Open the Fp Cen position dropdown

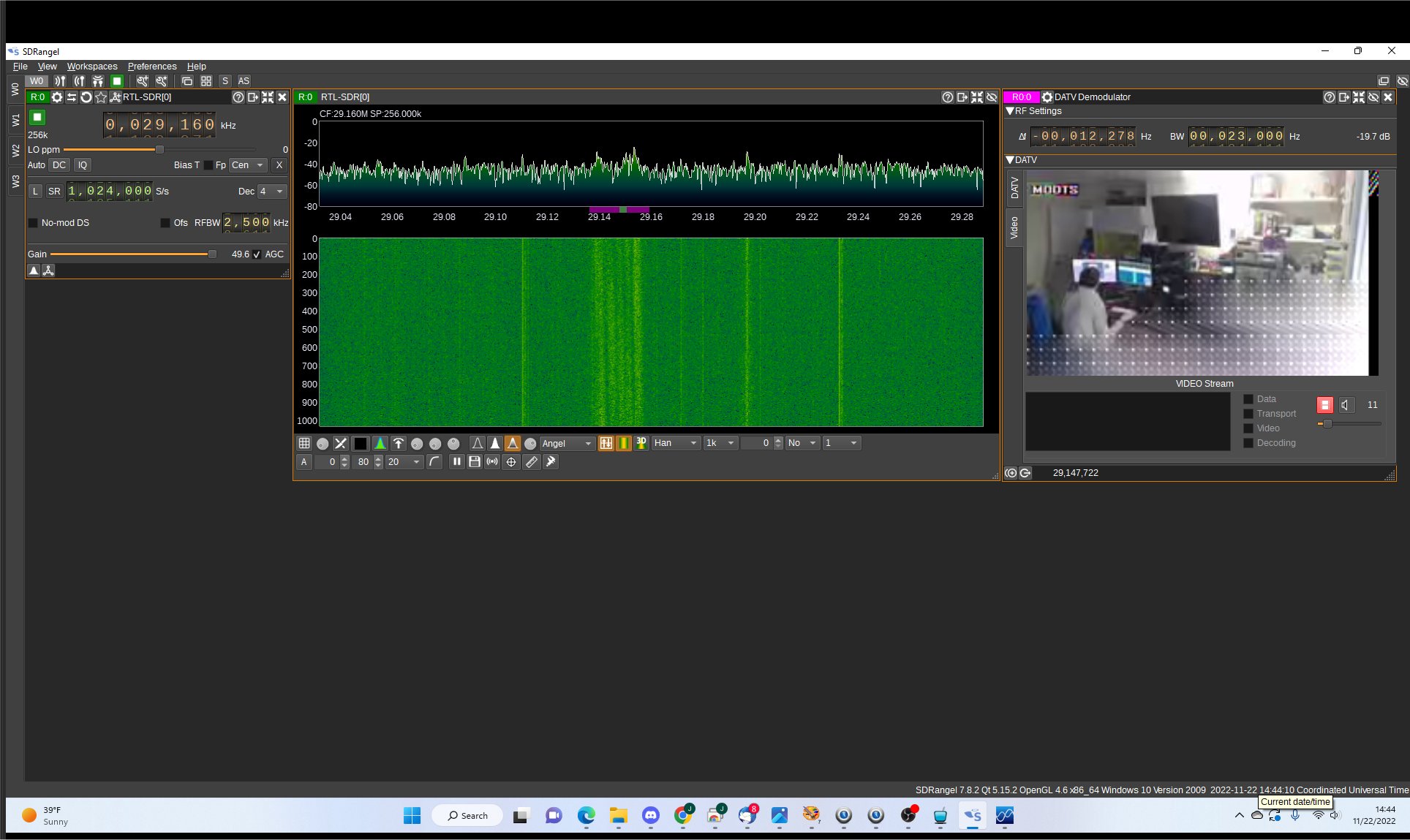pyautogui.click(x=248, y=165)
